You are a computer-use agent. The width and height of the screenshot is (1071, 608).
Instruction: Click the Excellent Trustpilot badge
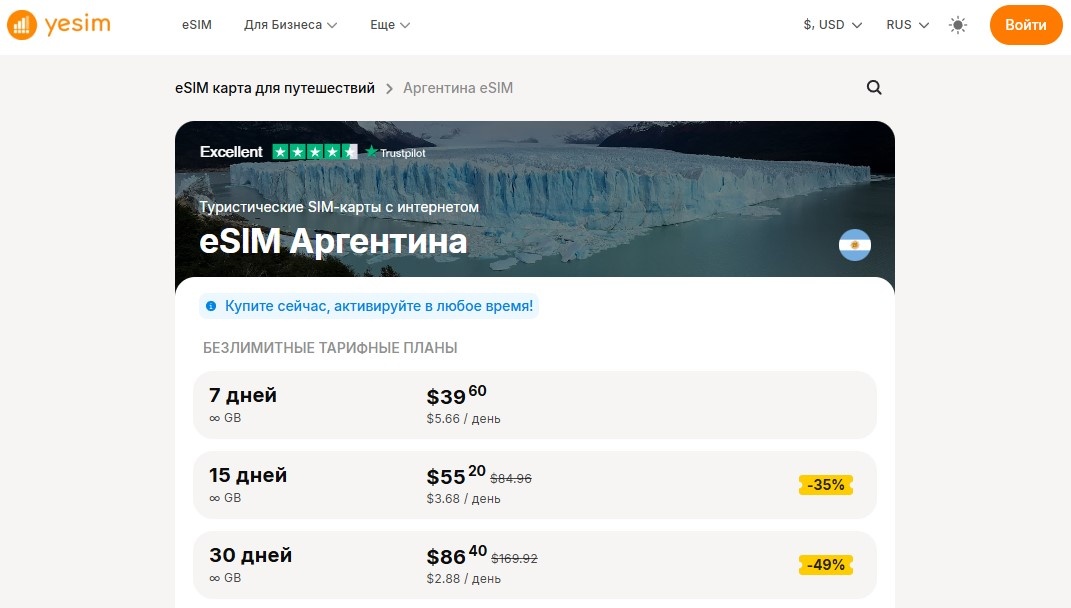[232, 151]
